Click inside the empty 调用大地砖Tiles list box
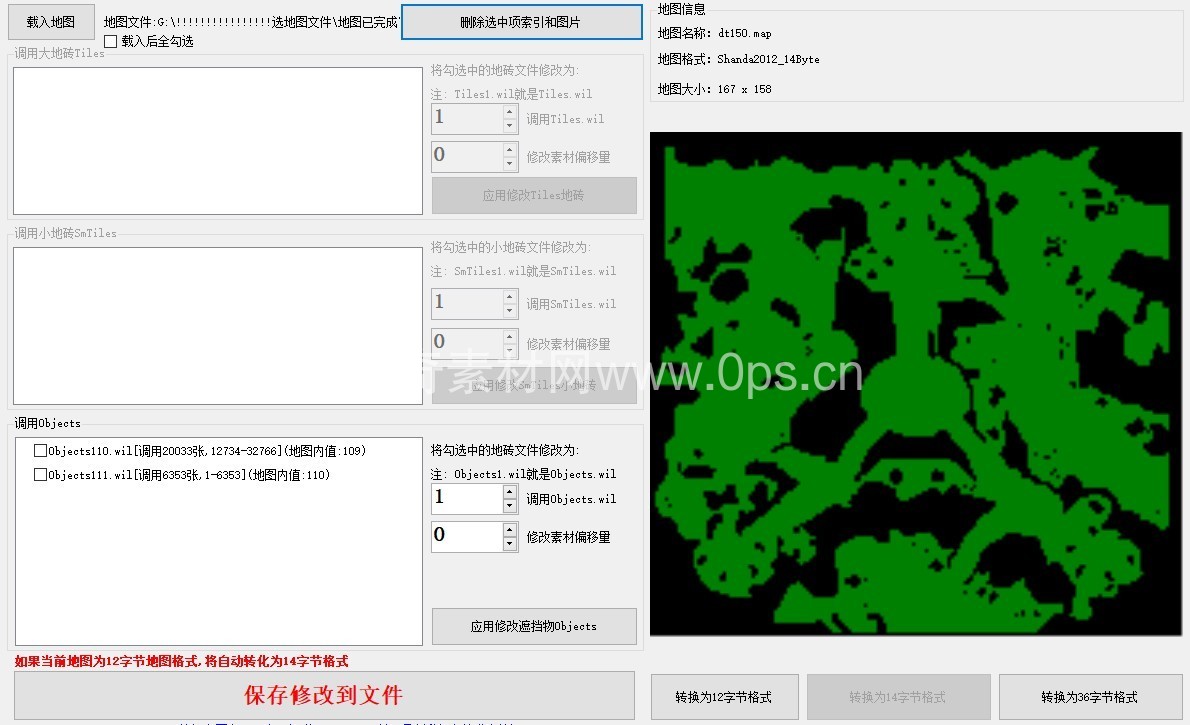 point(217,141)
